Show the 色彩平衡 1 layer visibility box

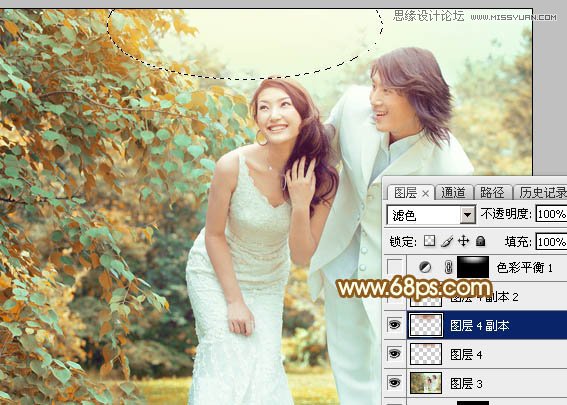pyautogui.click(x=395, y=268)
